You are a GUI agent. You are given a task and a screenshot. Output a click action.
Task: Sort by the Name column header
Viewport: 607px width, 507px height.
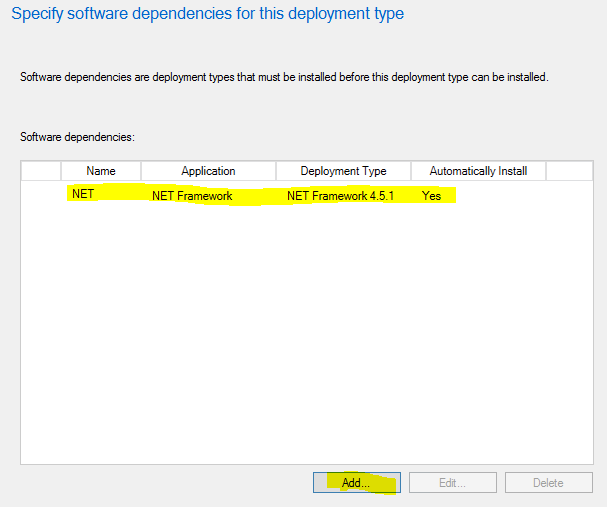point(101,171)
